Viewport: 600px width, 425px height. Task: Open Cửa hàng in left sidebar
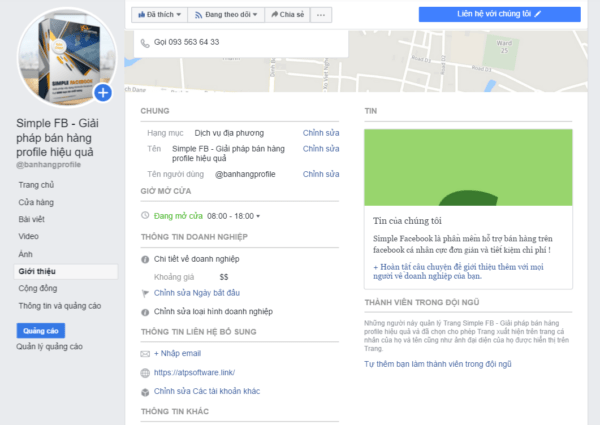(x=36, y=202)
